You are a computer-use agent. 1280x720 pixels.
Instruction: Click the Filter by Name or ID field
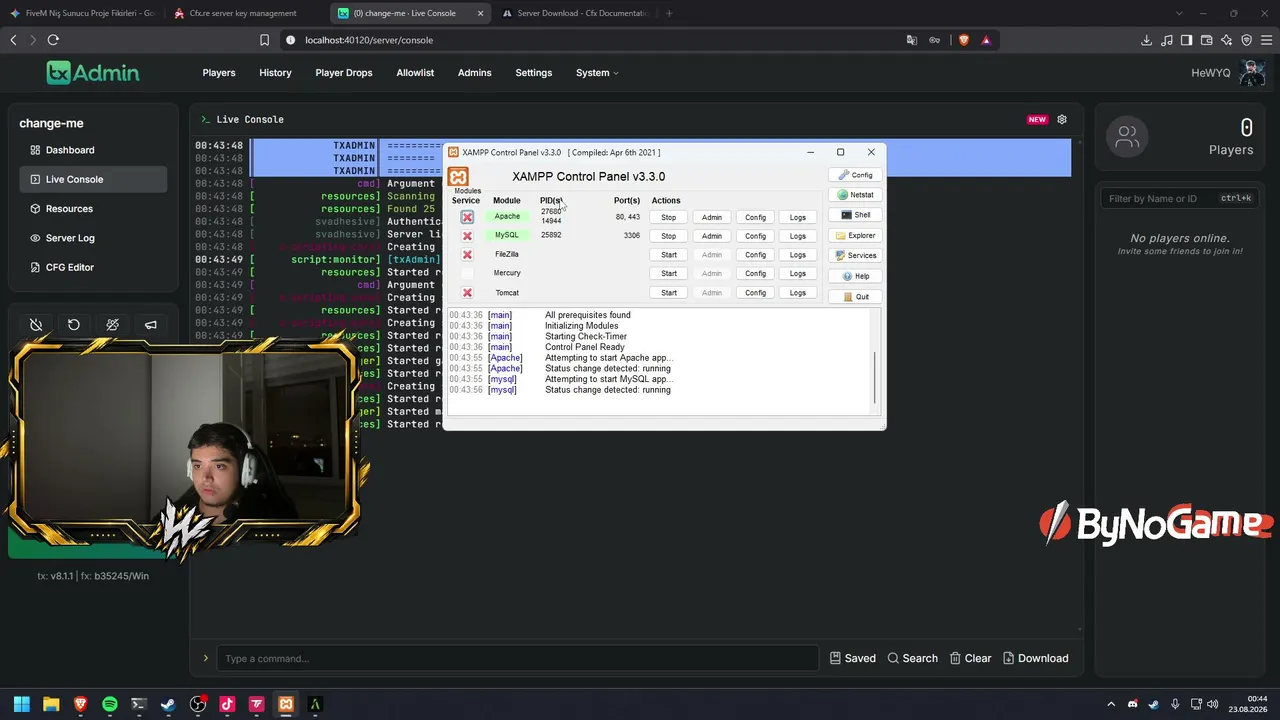(x=1180, y=198)
